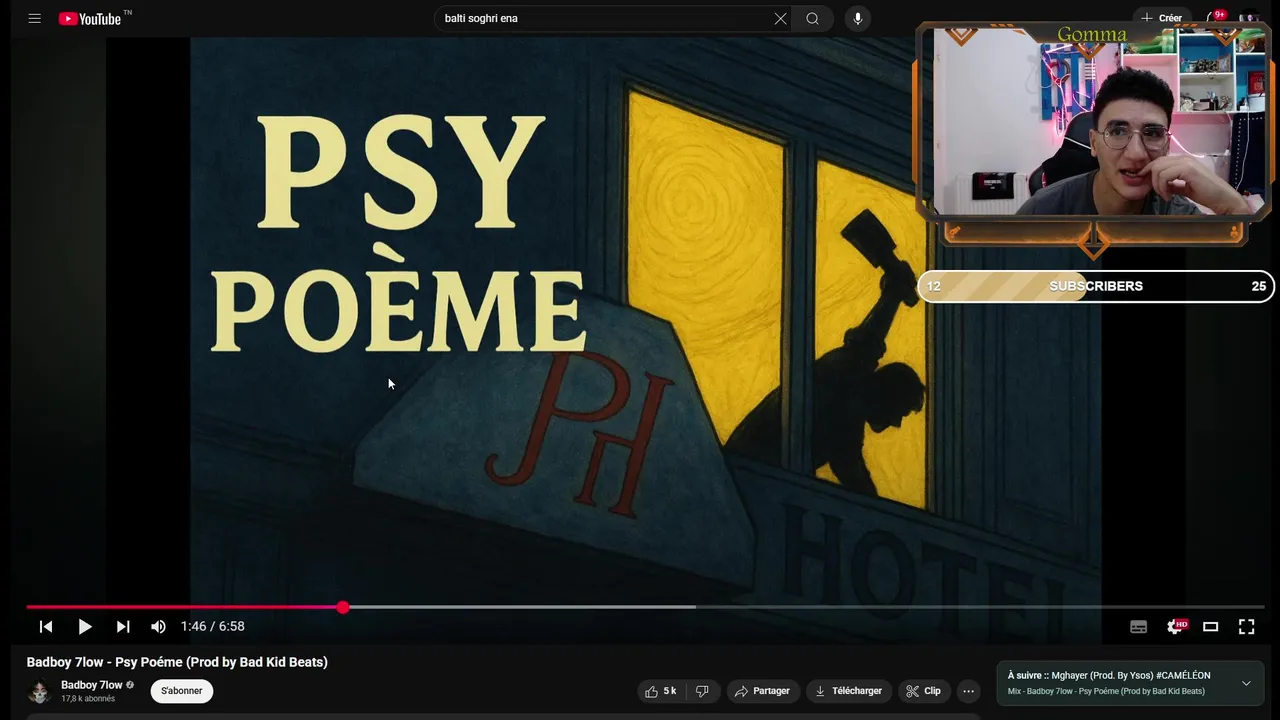The image size is (1280, 720).
Task: Open the Badboy 7low channel name link
Action: (91, 685)
